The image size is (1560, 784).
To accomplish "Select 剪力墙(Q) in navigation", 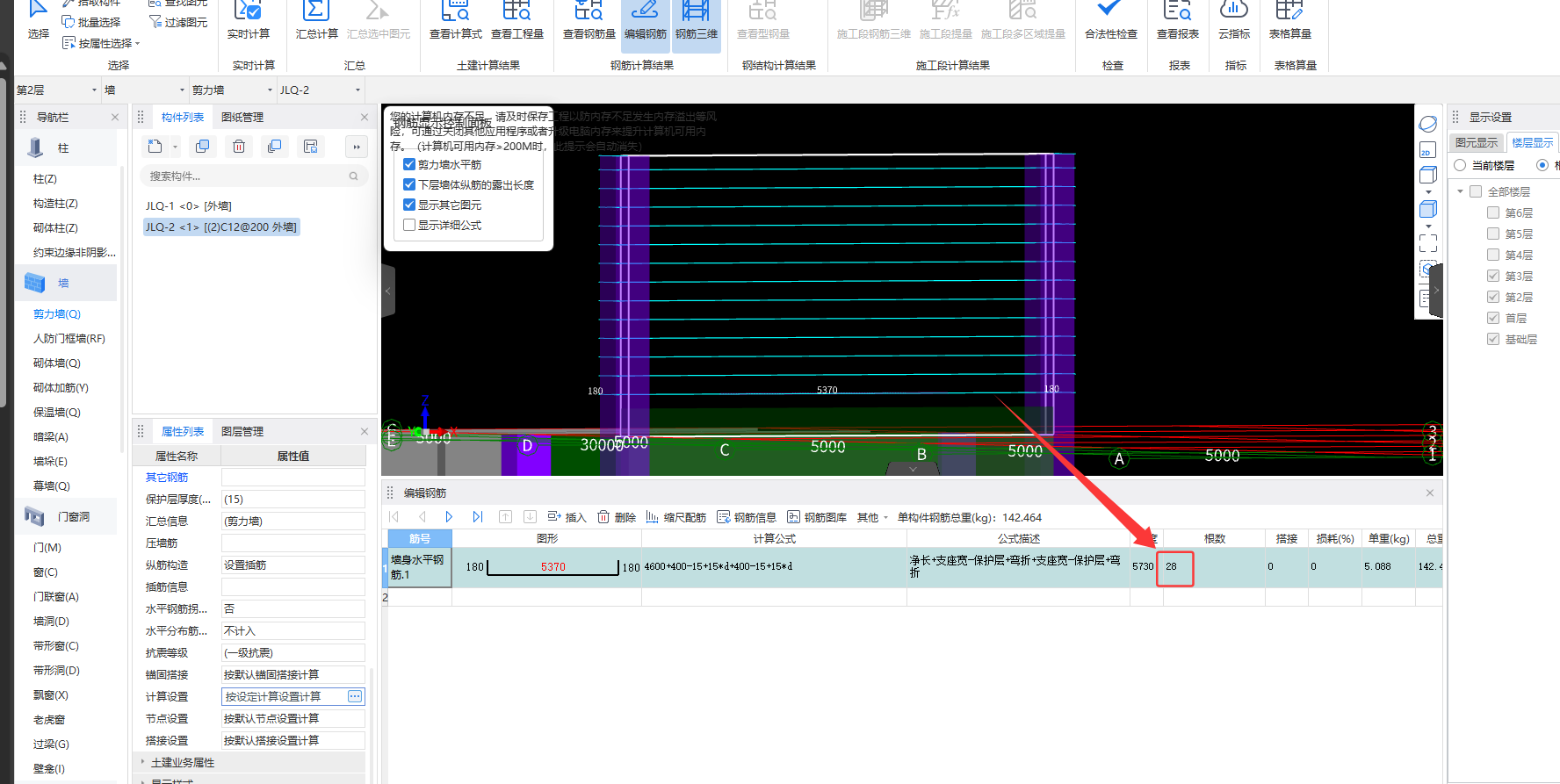I will point(57,313).
